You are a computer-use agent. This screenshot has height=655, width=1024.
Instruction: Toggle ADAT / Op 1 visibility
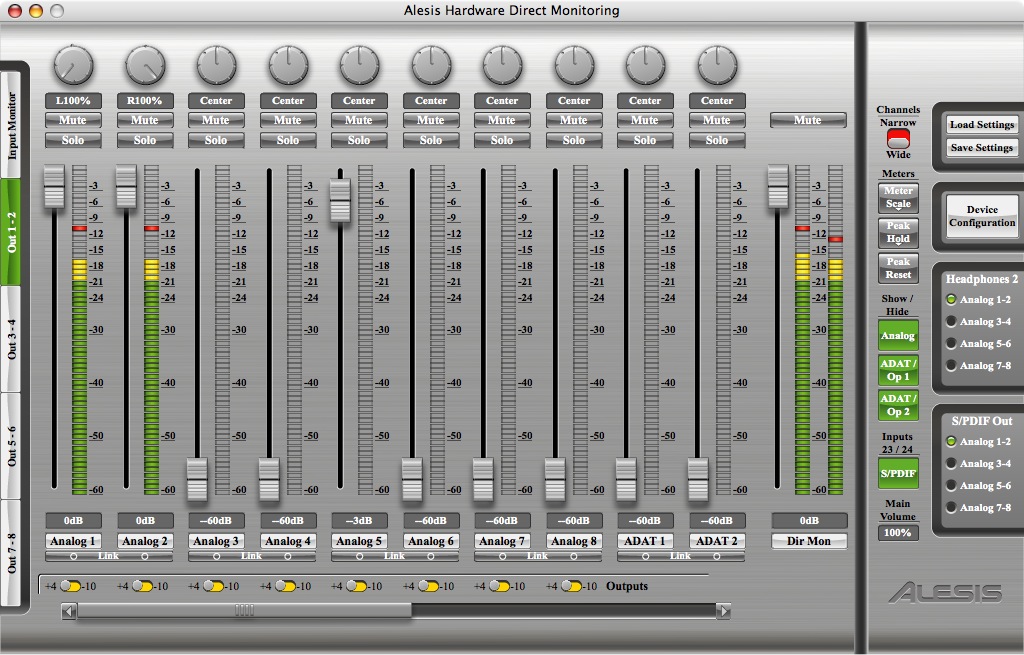tap(899, 370)
